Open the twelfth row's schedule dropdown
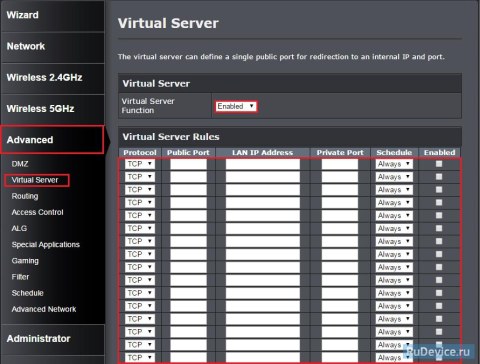The height and width of the screenshot is (364, 480). [x=394, y=306]
